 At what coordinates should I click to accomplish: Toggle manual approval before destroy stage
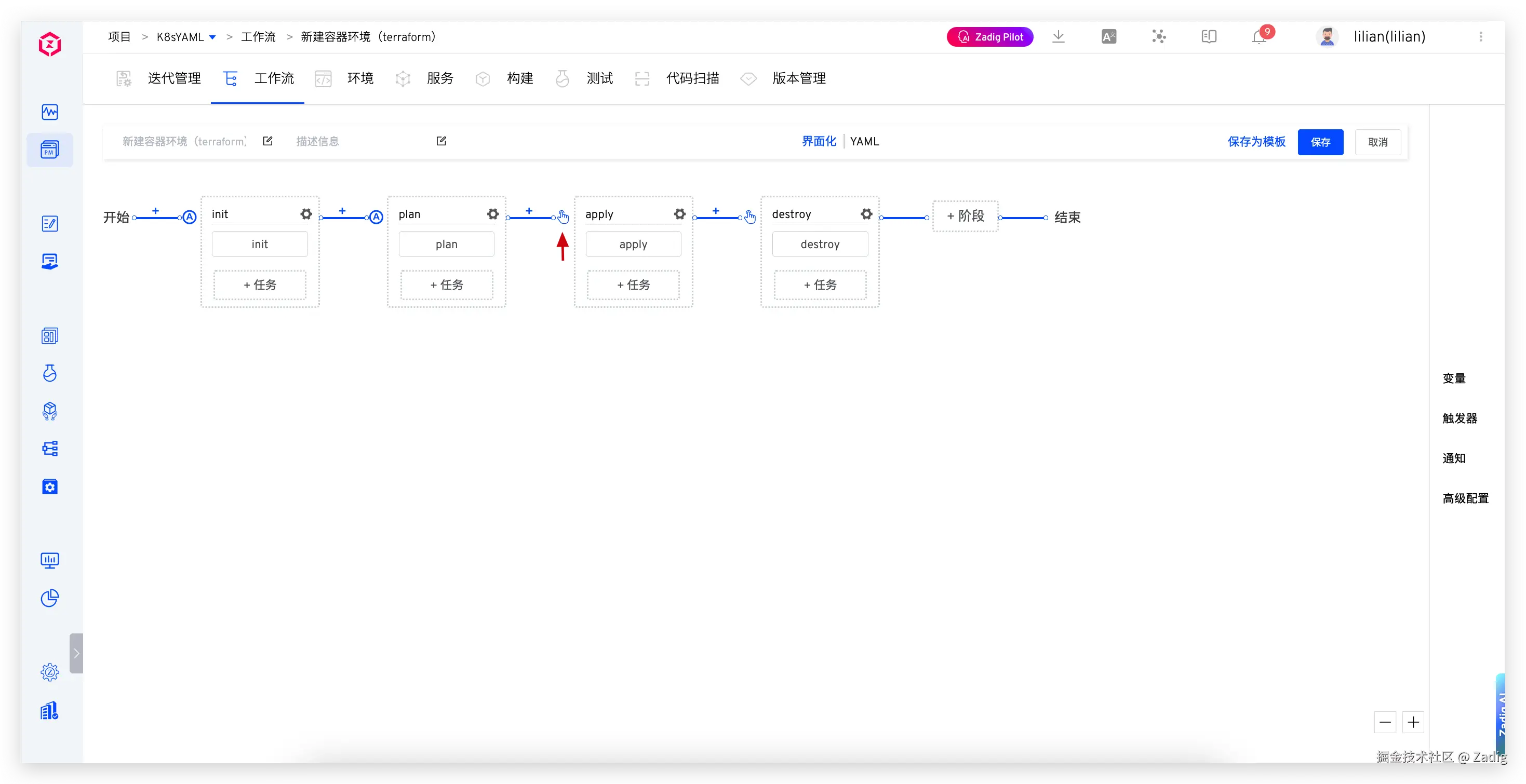click(x=750, y=218)
